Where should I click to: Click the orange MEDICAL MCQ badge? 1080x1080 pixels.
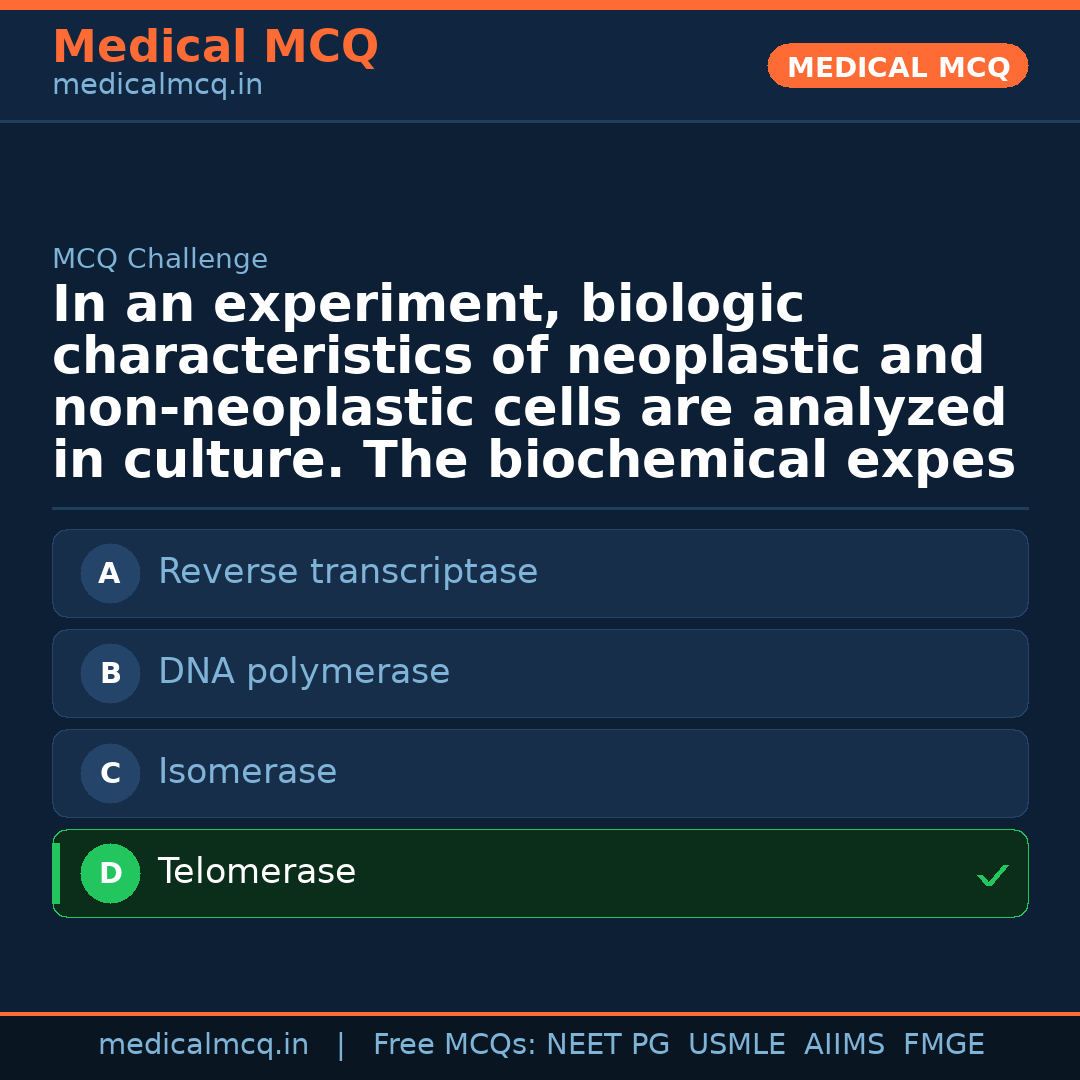tap(898, 66)
